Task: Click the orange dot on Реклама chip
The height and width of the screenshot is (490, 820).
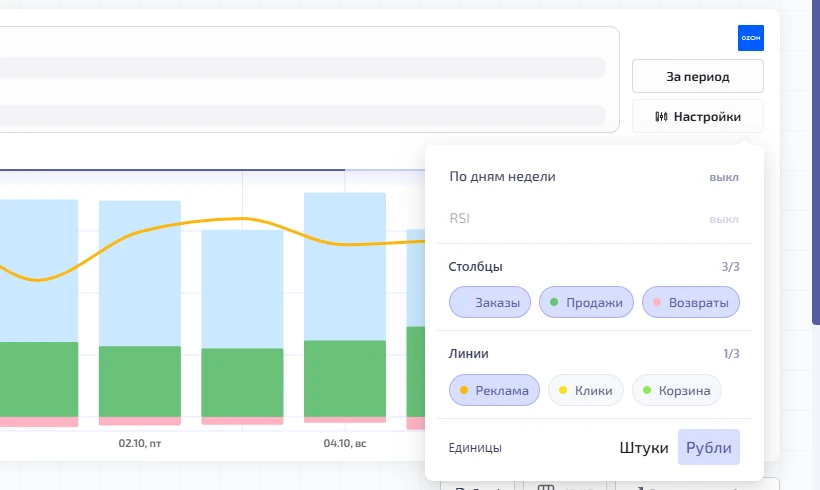Action: pyautogui.click(x=464, y=390)
